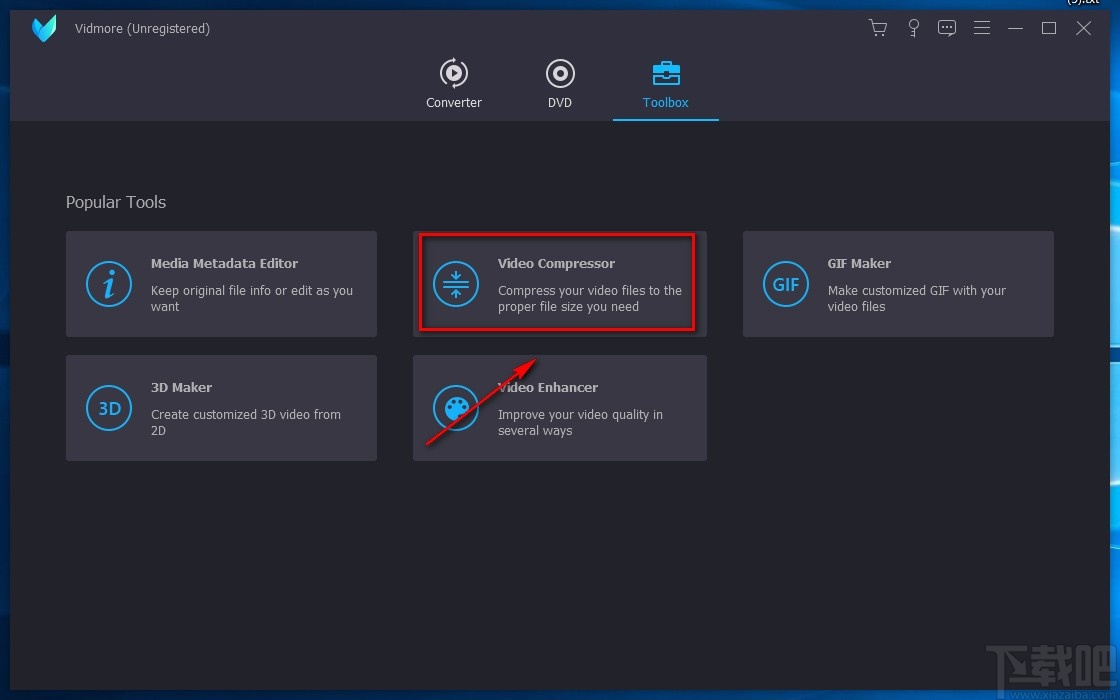Image resolution: width=1120 pixels, height=700 pixels.
Task: Open the Video Enhancer tool card
Action: (x=560, y=408)
